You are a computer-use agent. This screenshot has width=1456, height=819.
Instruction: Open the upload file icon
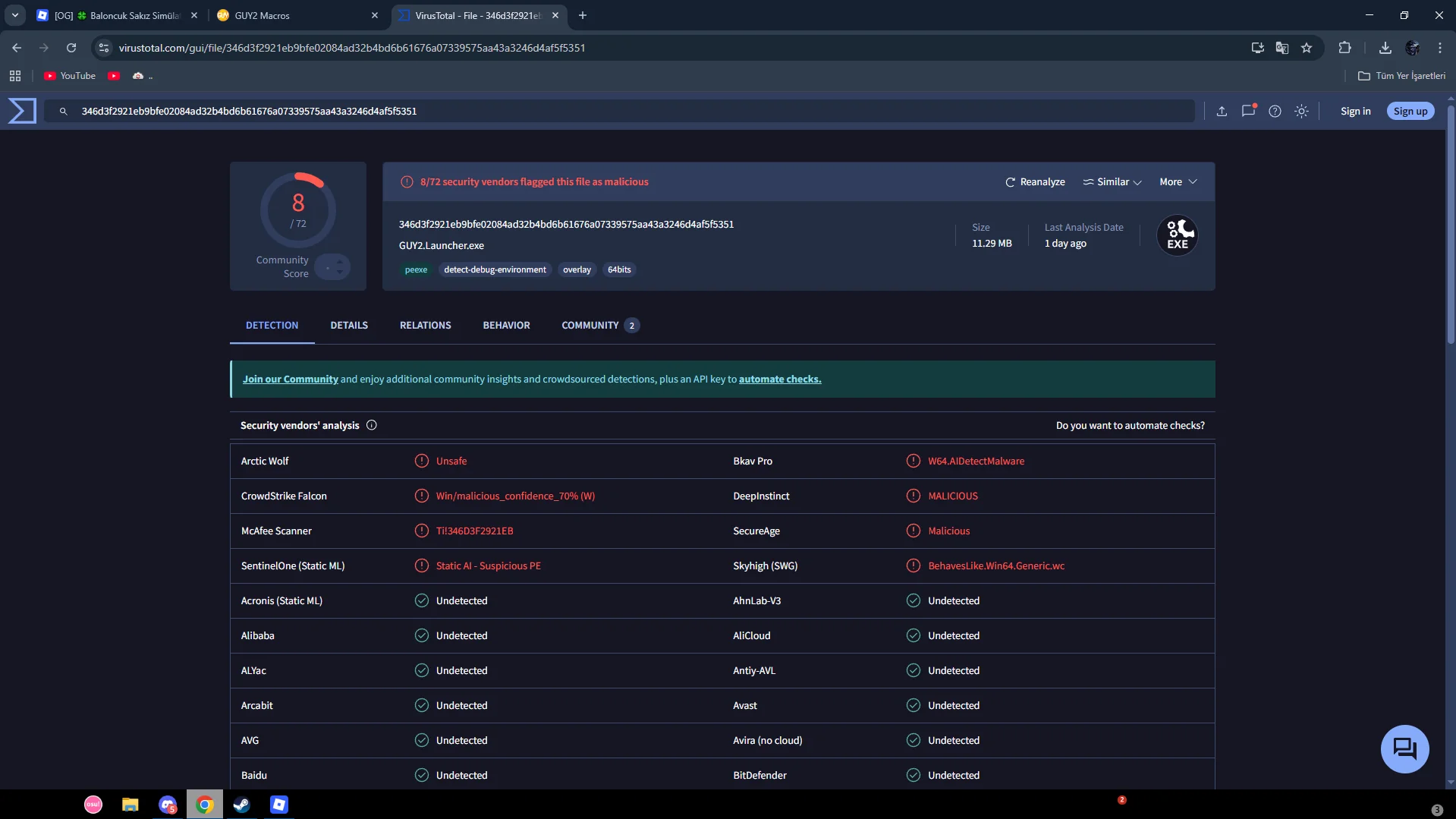1222,112
